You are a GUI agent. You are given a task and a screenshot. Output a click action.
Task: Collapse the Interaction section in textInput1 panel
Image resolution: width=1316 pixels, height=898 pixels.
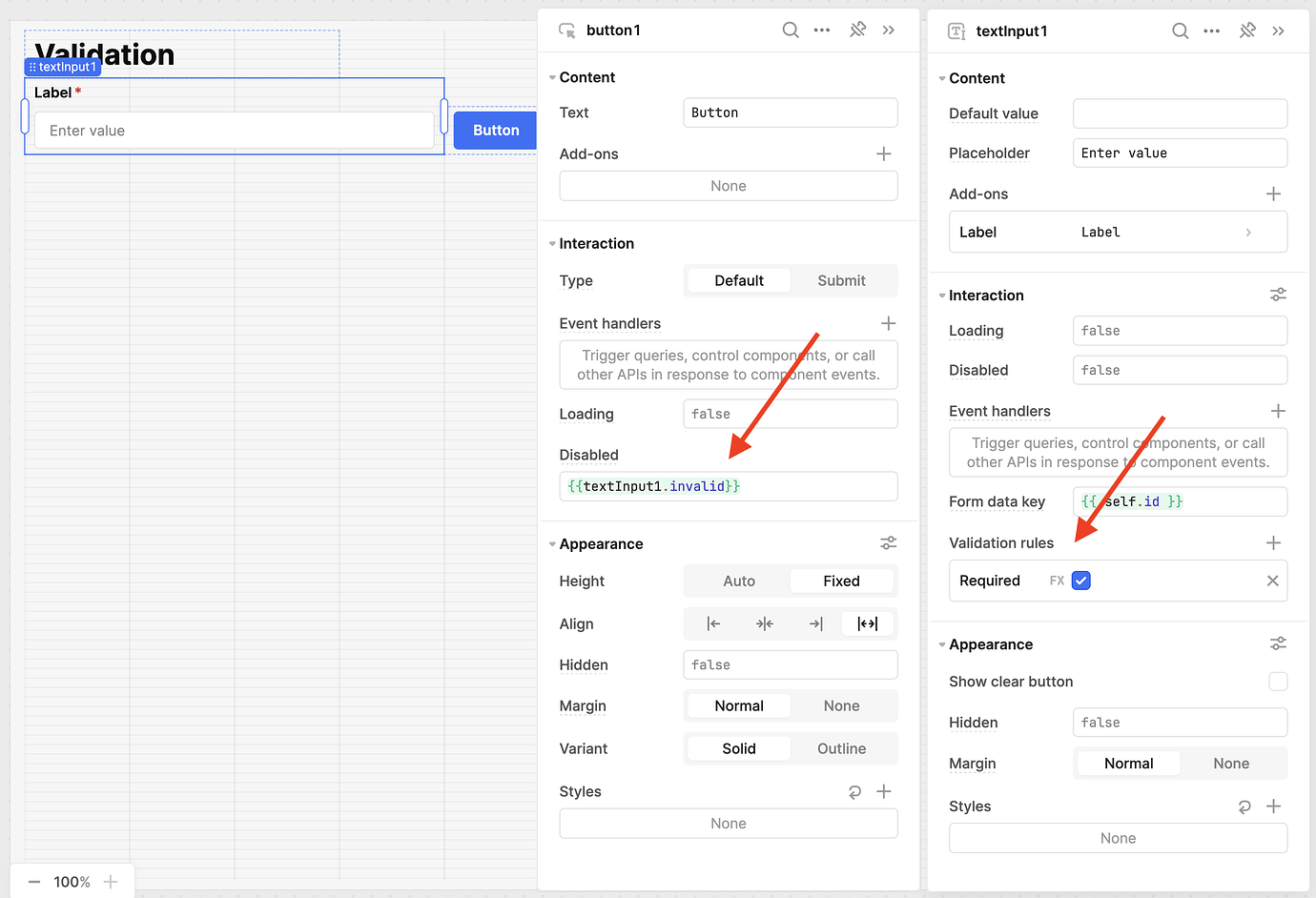[941, 295]
